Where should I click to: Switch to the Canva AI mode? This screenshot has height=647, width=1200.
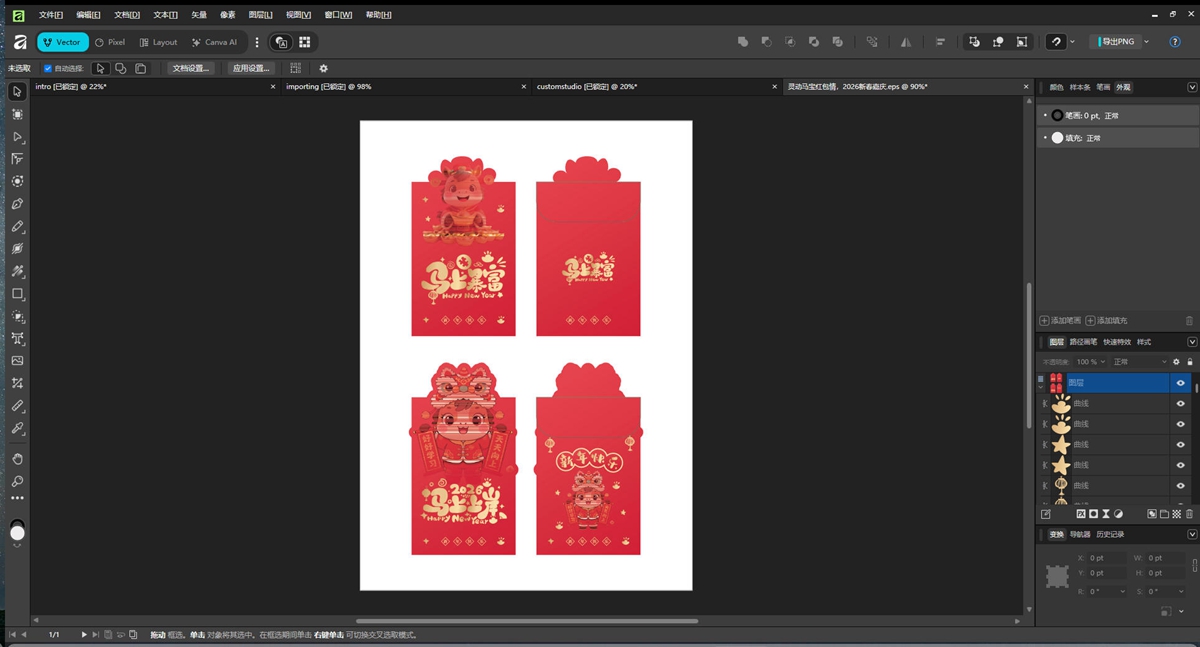pyautogui.click(x=215, y=42)
